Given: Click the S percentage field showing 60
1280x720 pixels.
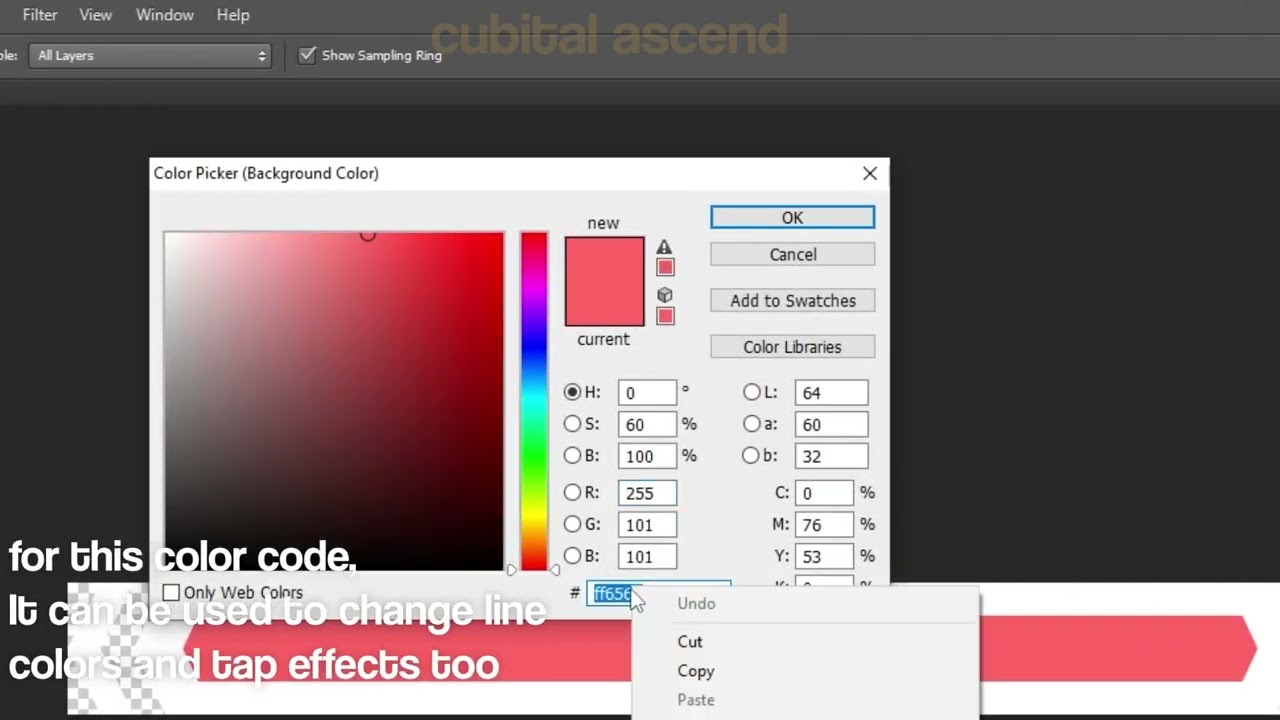Looking at the screenshot, I should tap(646, 425).
